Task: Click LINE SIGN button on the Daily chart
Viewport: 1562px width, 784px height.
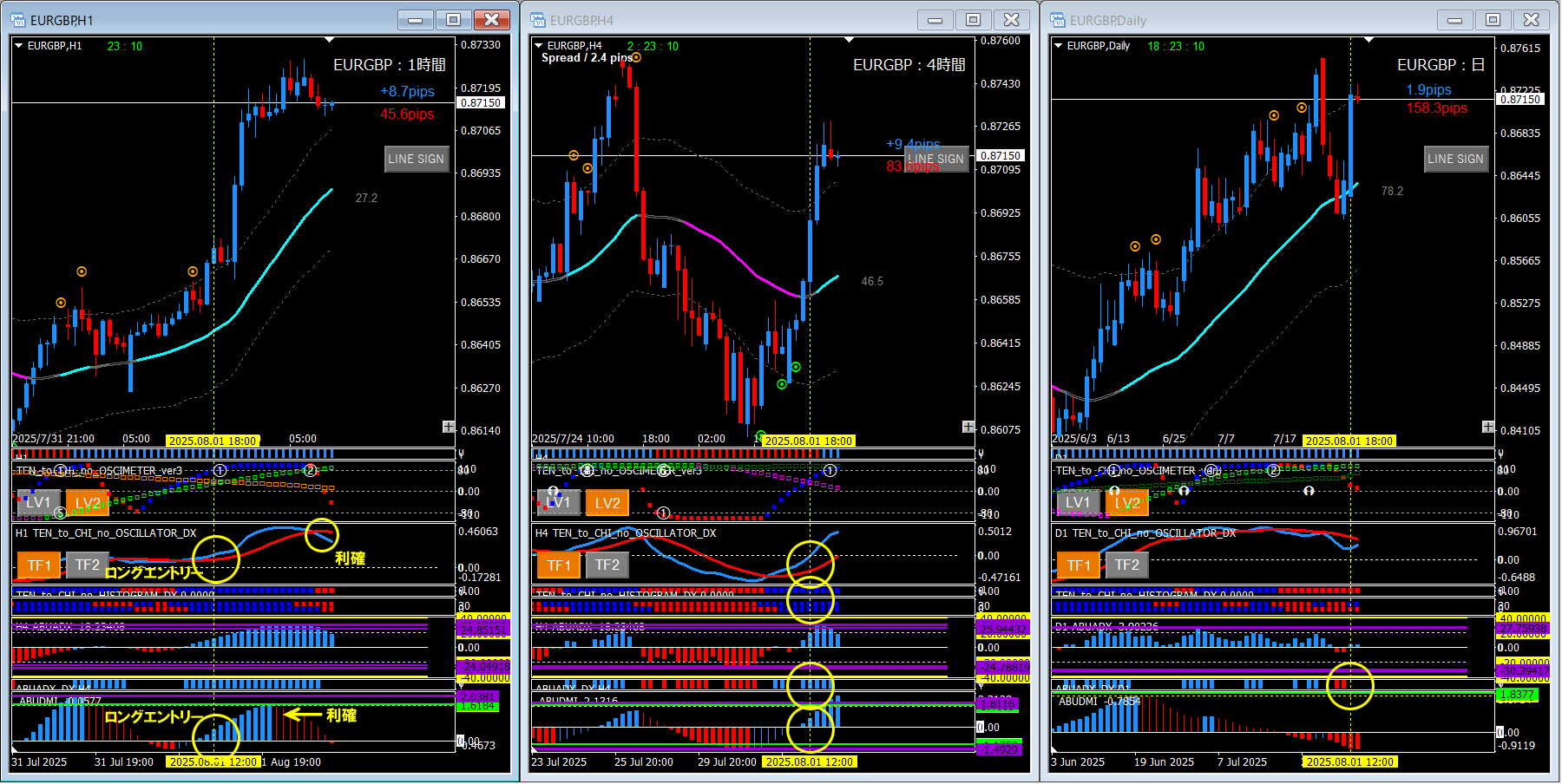Action: (x=1456, y=159)
